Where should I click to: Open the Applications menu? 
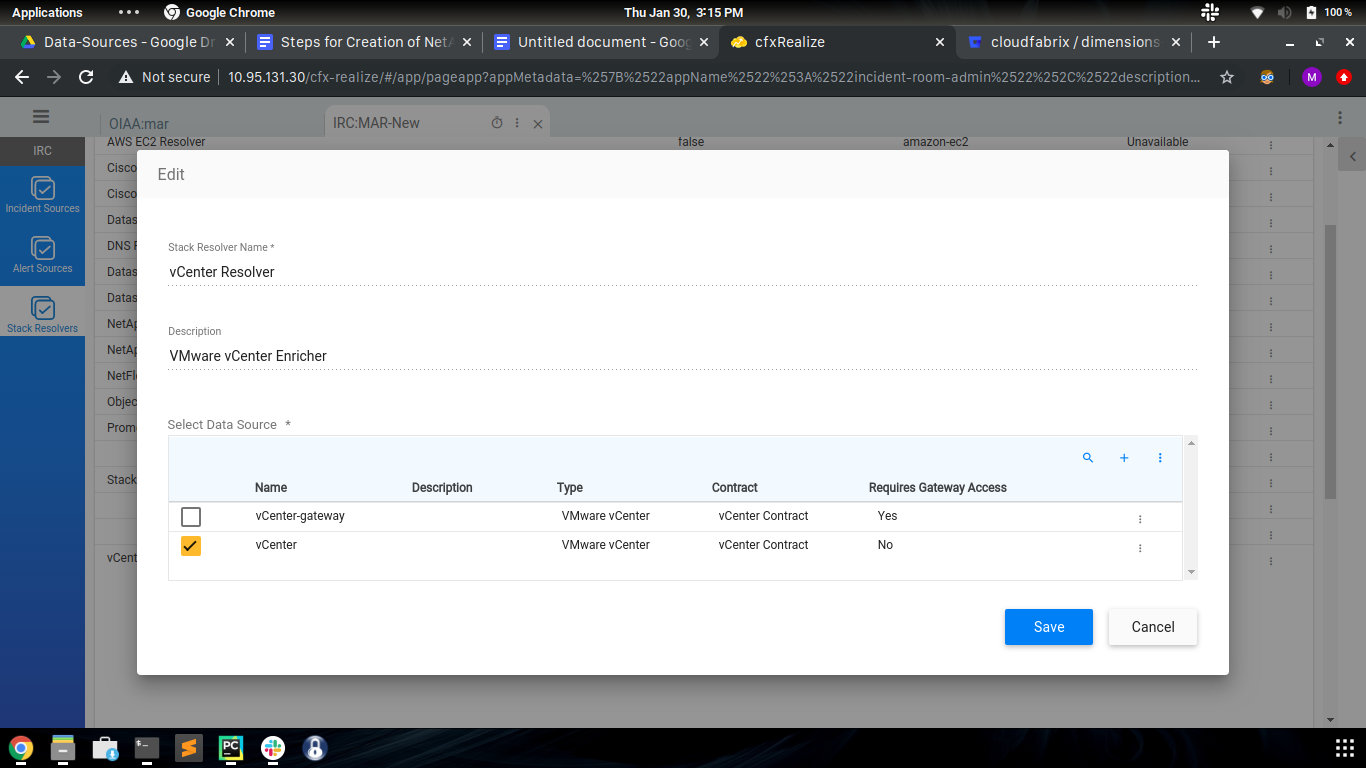tap(47, 12)
